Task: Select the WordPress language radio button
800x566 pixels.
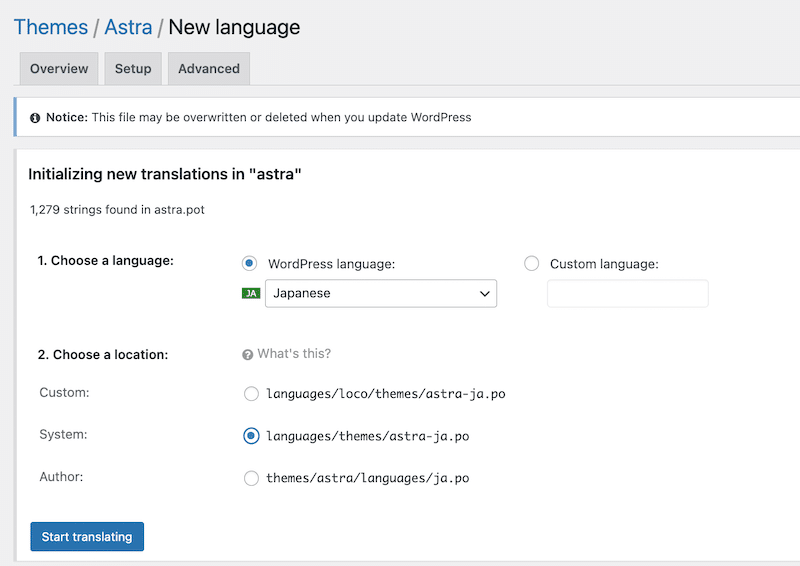Action: [x=249, y=263]
